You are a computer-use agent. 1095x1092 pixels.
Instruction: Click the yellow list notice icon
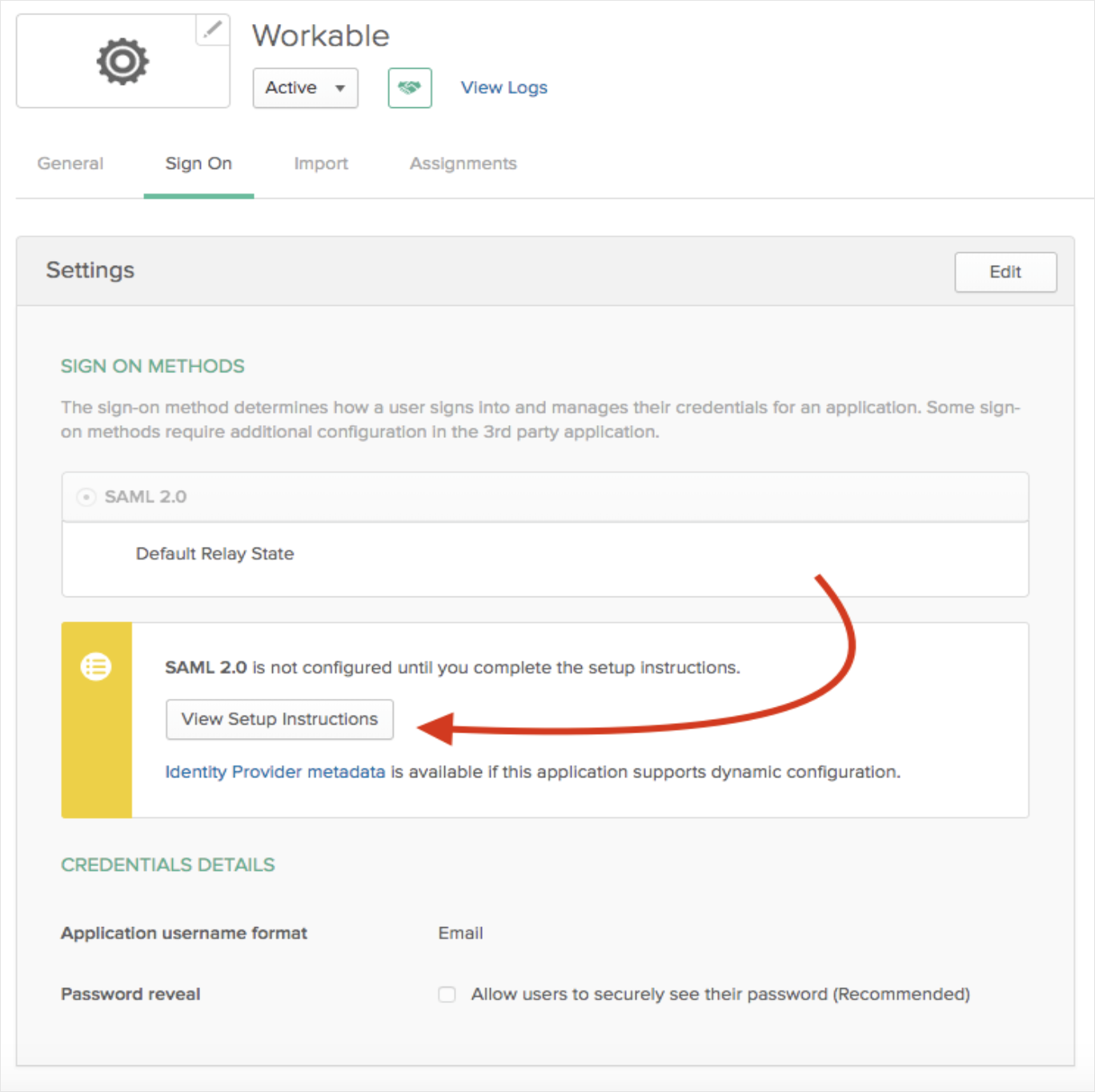[96, 666]
